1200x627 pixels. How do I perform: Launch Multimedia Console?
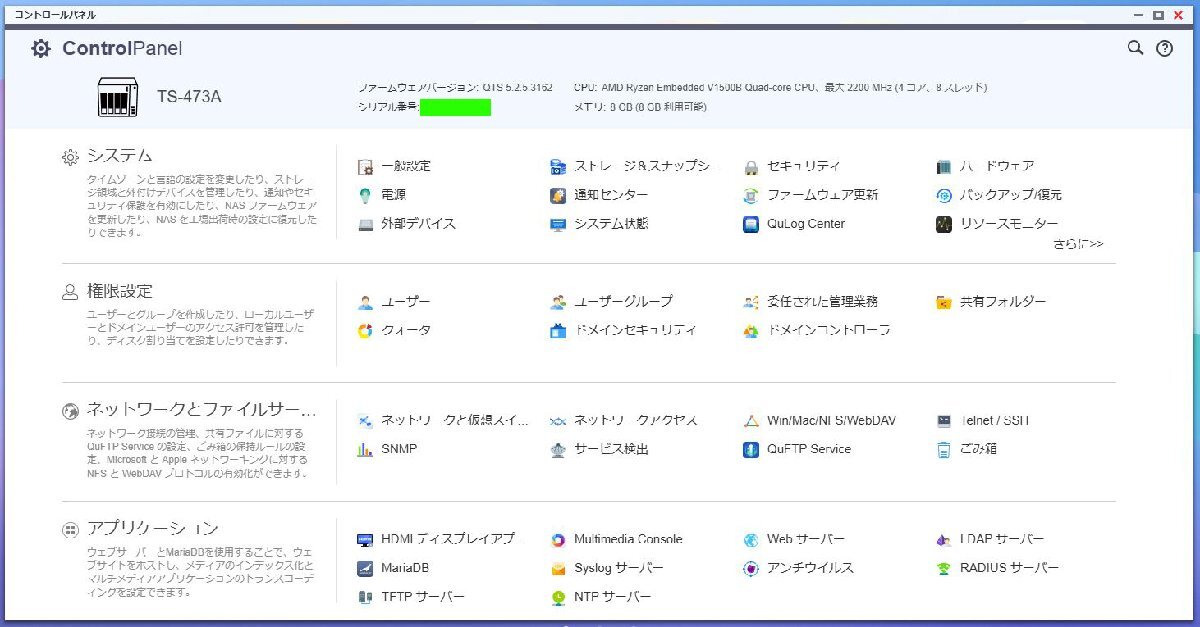617,539
